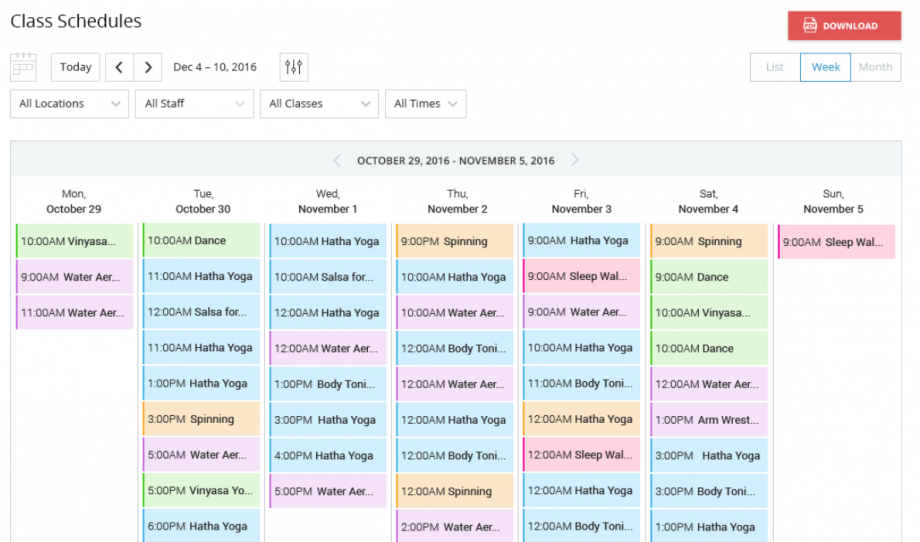
Task: Click the calendar picker icon
Action: click(23, 67)
